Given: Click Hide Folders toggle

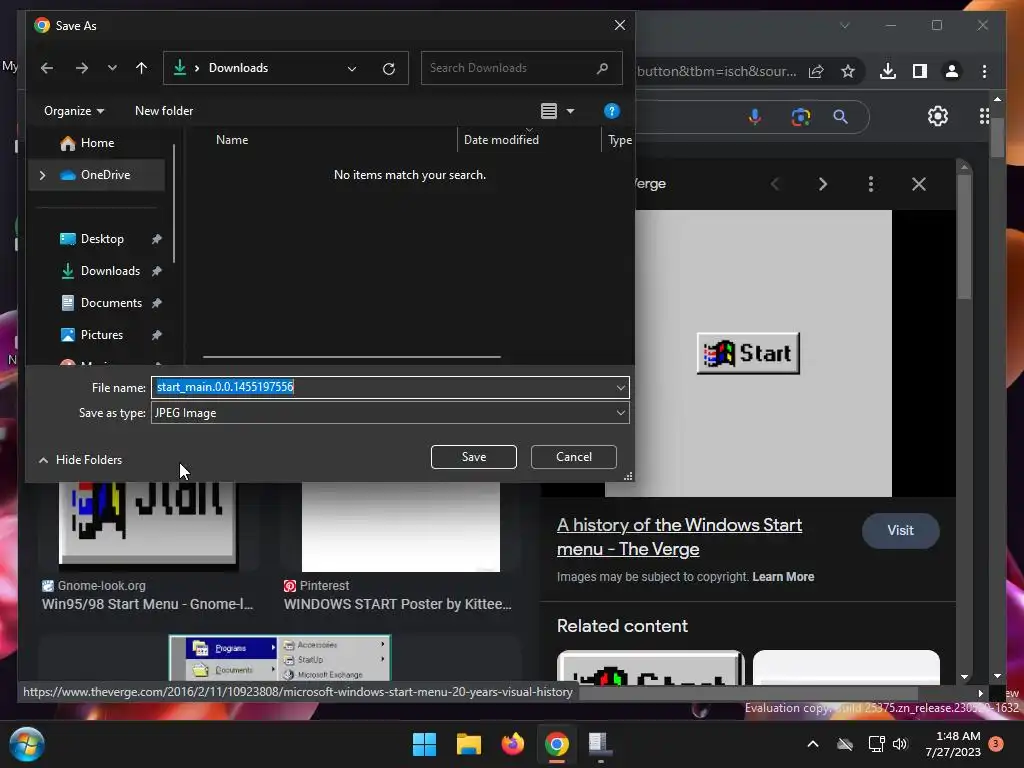Looking at the screenshot, I should pyautogui.click(x=80, y=460).
